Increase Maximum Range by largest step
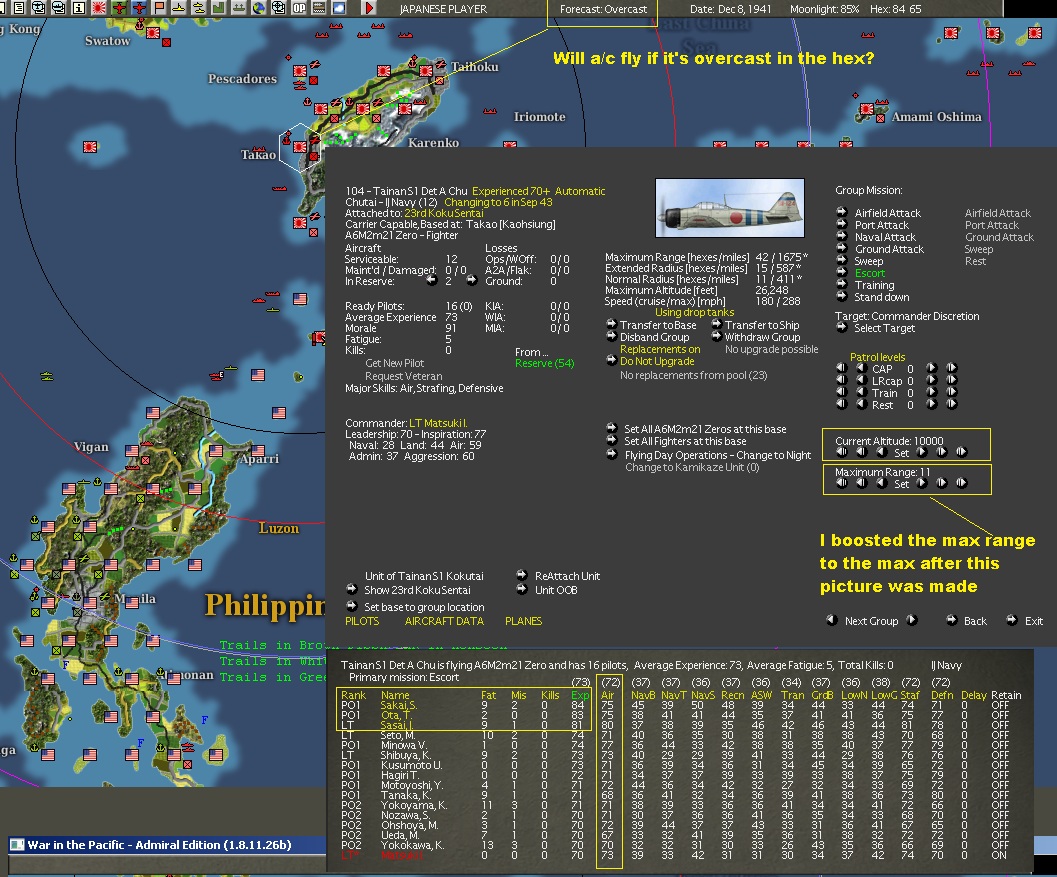This screenshot has height=877, width=1057. point(962,483)
